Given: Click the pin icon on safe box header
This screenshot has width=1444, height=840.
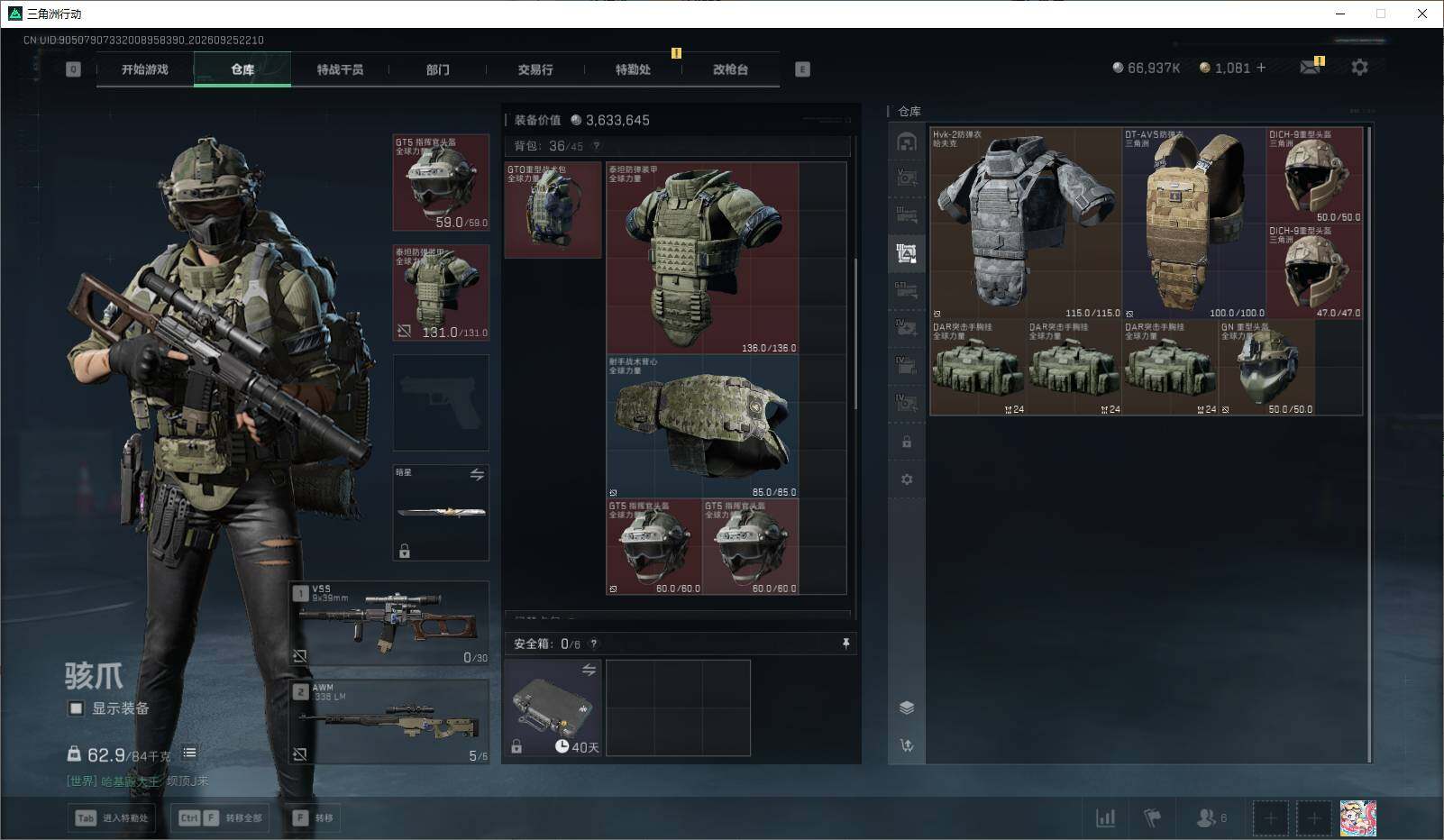Looking at the screenshot, I should 845,644.
